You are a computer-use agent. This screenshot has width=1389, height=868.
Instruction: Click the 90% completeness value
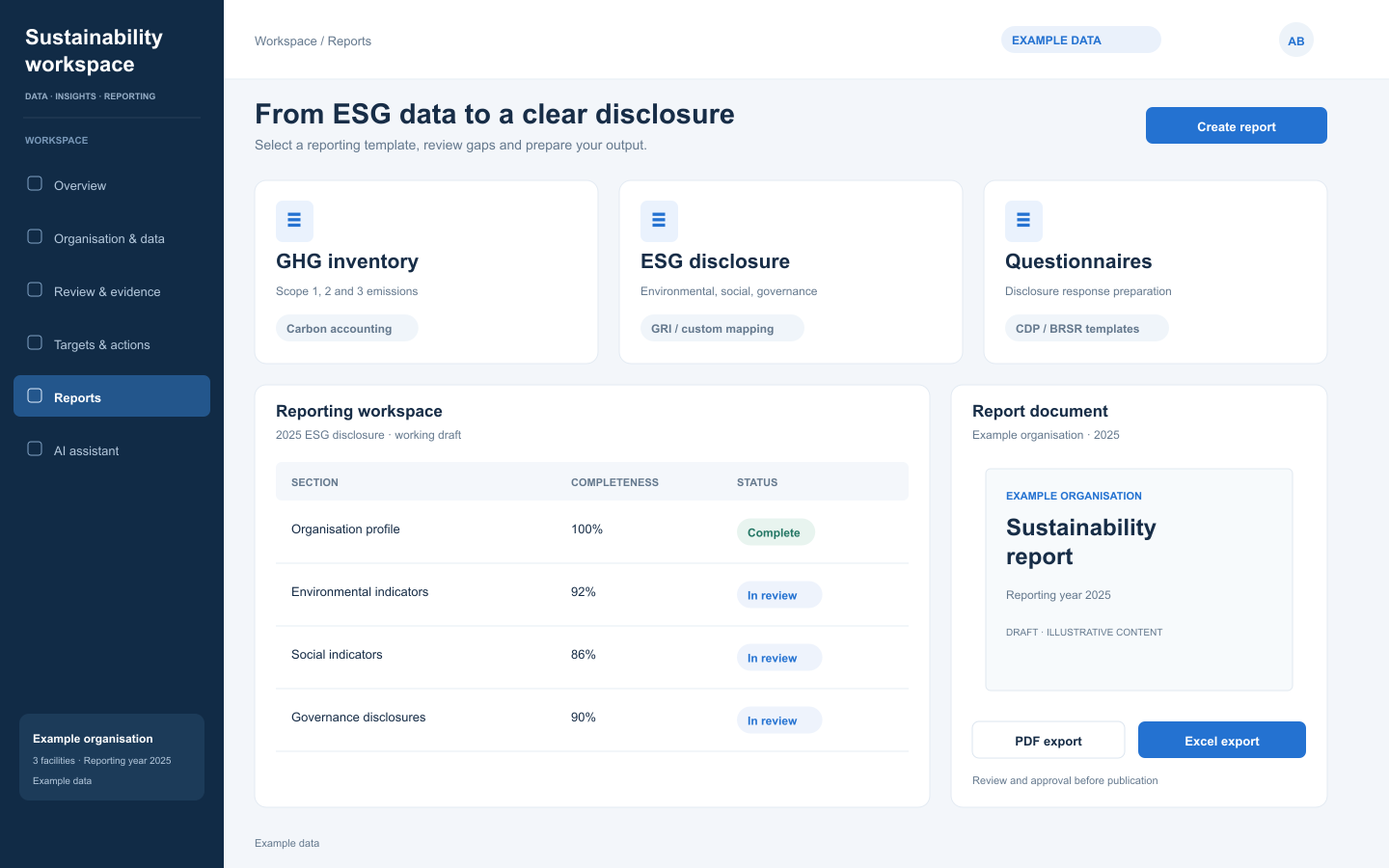click(x=584, y=718)
